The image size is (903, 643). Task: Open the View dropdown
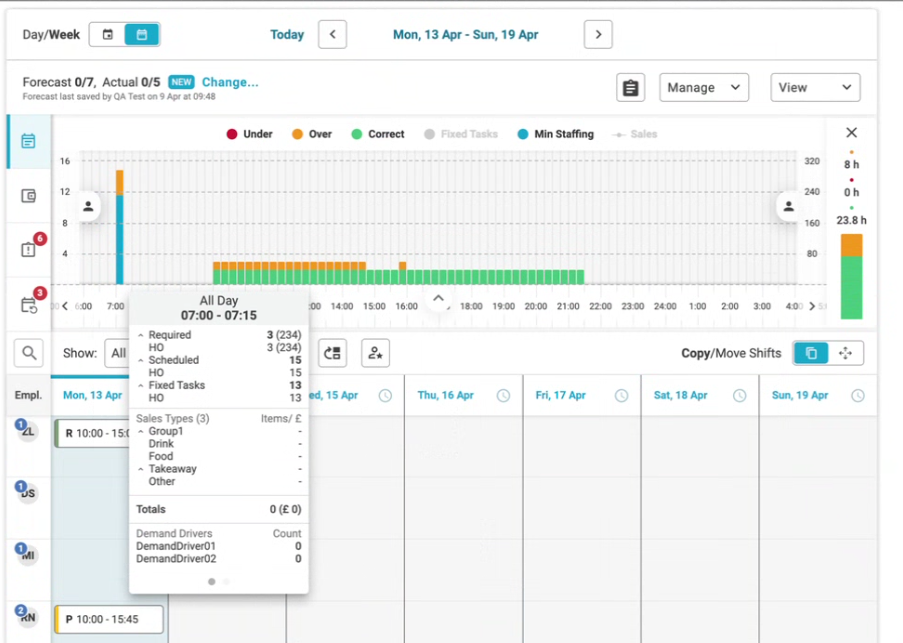815,88
